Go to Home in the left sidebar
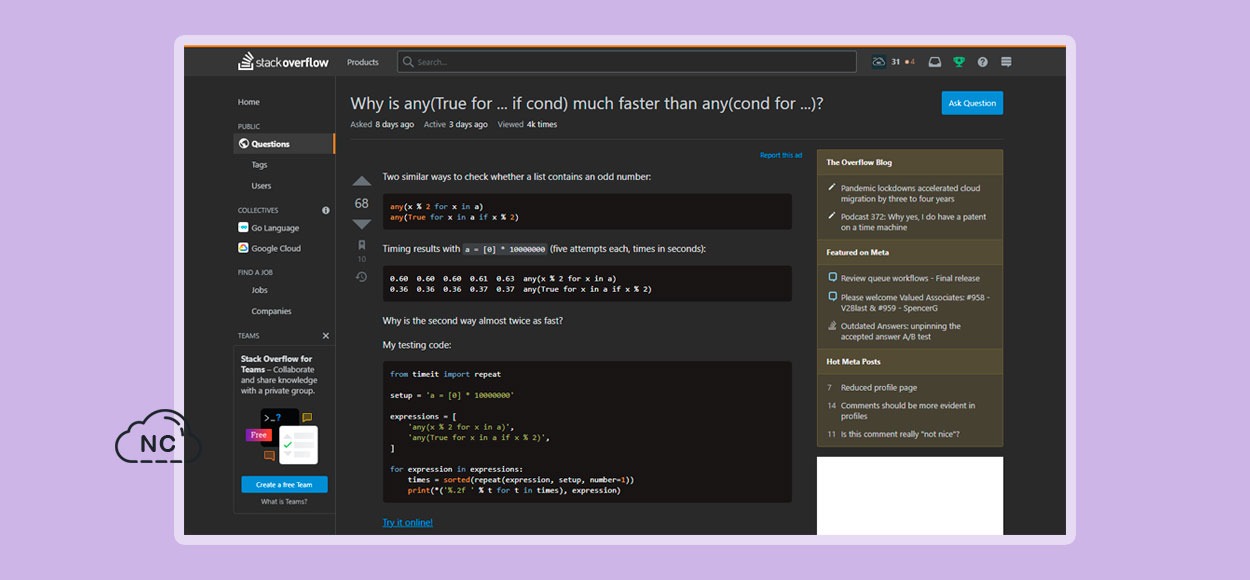Viewport: 1250px width, 580px height. 249,102
